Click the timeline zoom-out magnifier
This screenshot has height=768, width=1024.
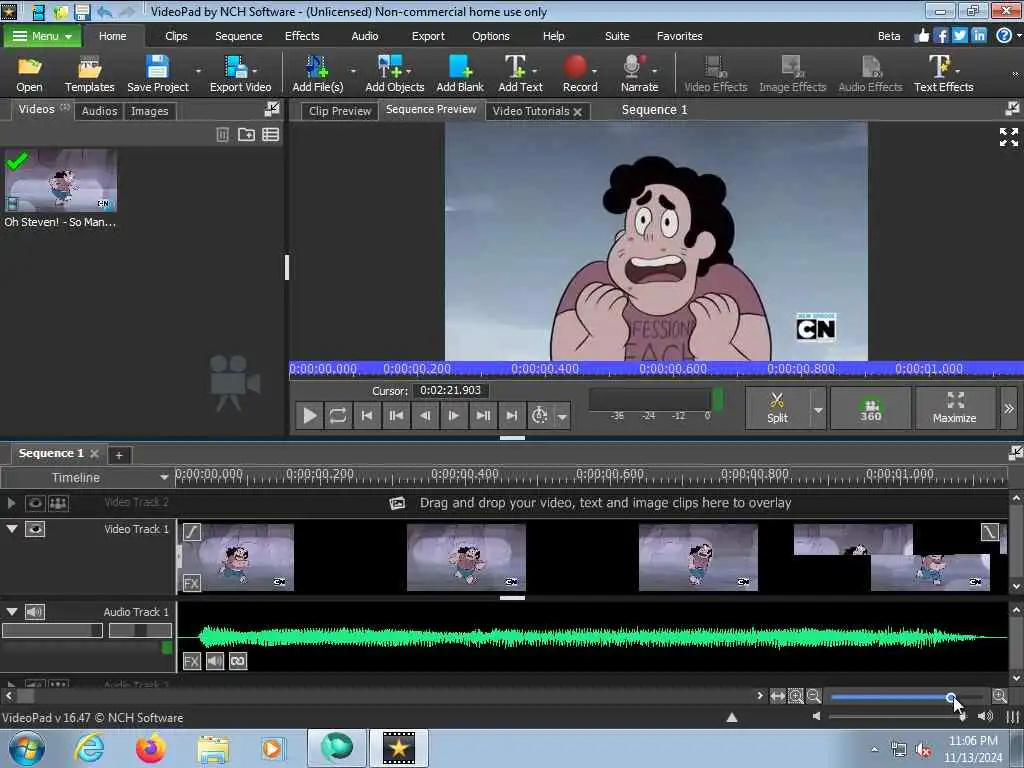(813, 696)
